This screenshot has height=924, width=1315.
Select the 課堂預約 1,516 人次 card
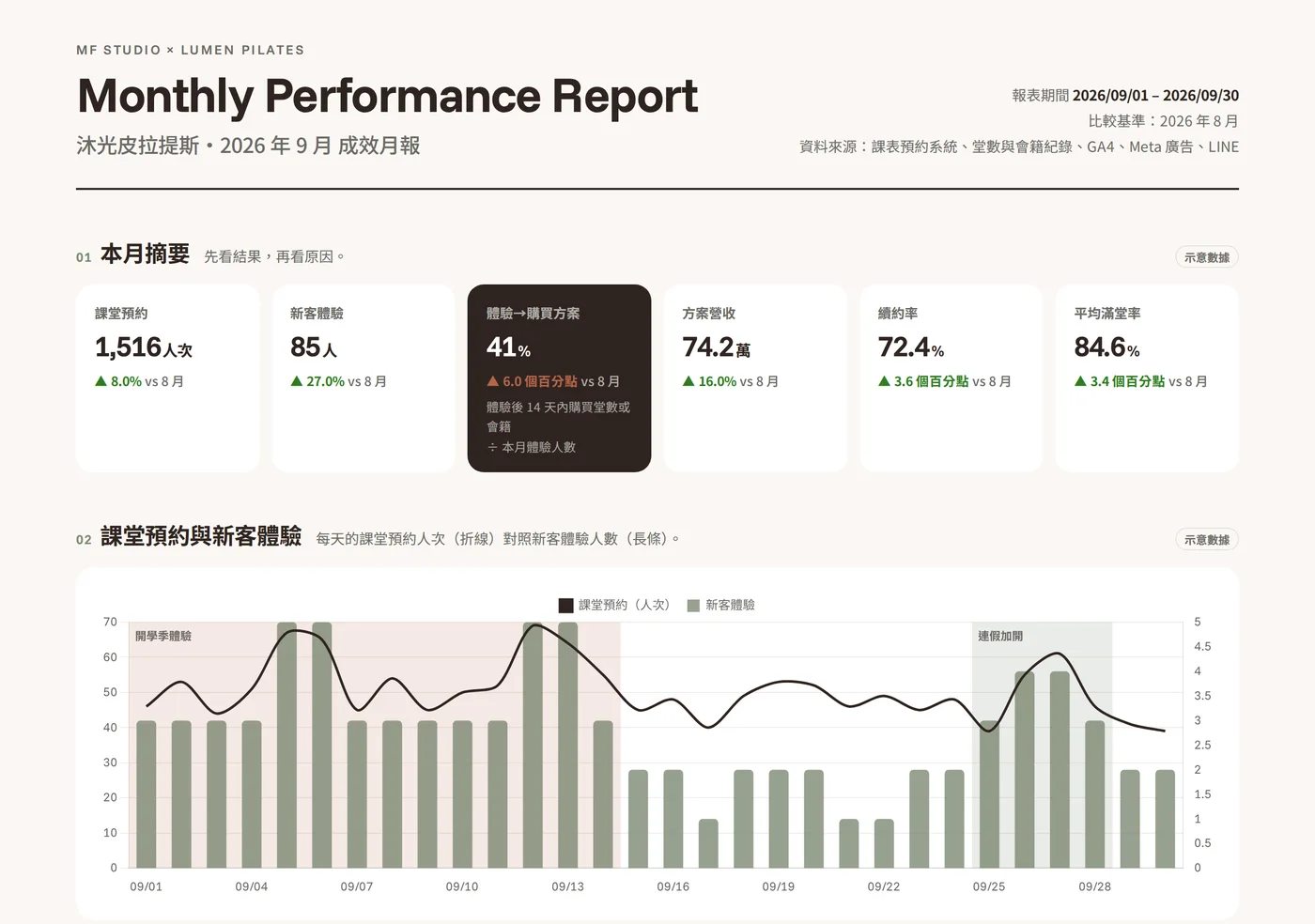(x=167, y=378)
